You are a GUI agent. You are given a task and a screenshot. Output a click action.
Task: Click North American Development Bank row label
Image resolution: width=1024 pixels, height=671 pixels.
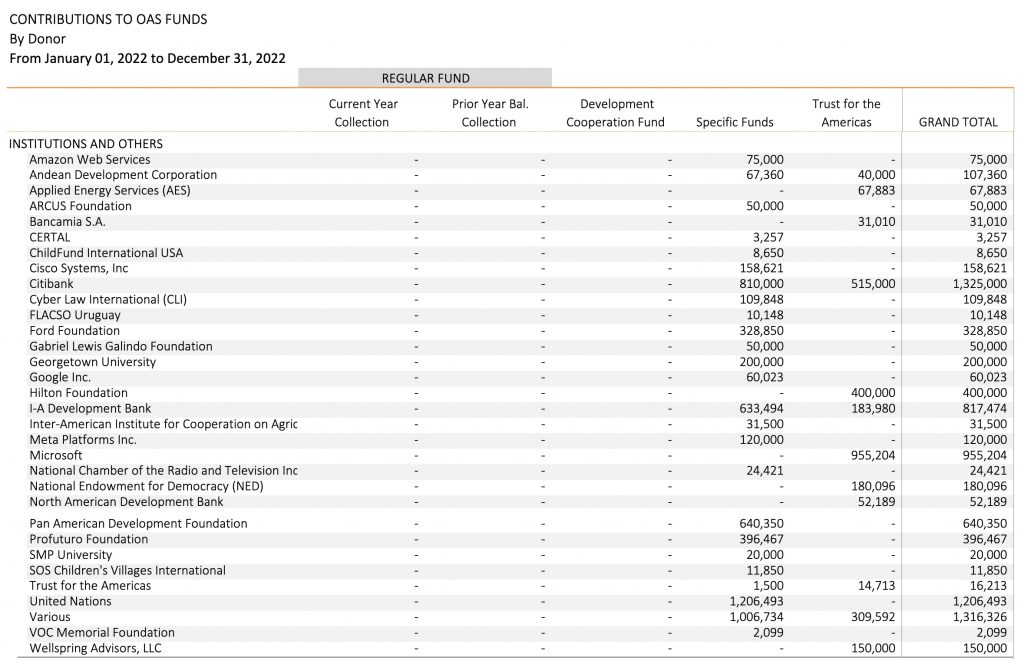(x=126, y=502)
